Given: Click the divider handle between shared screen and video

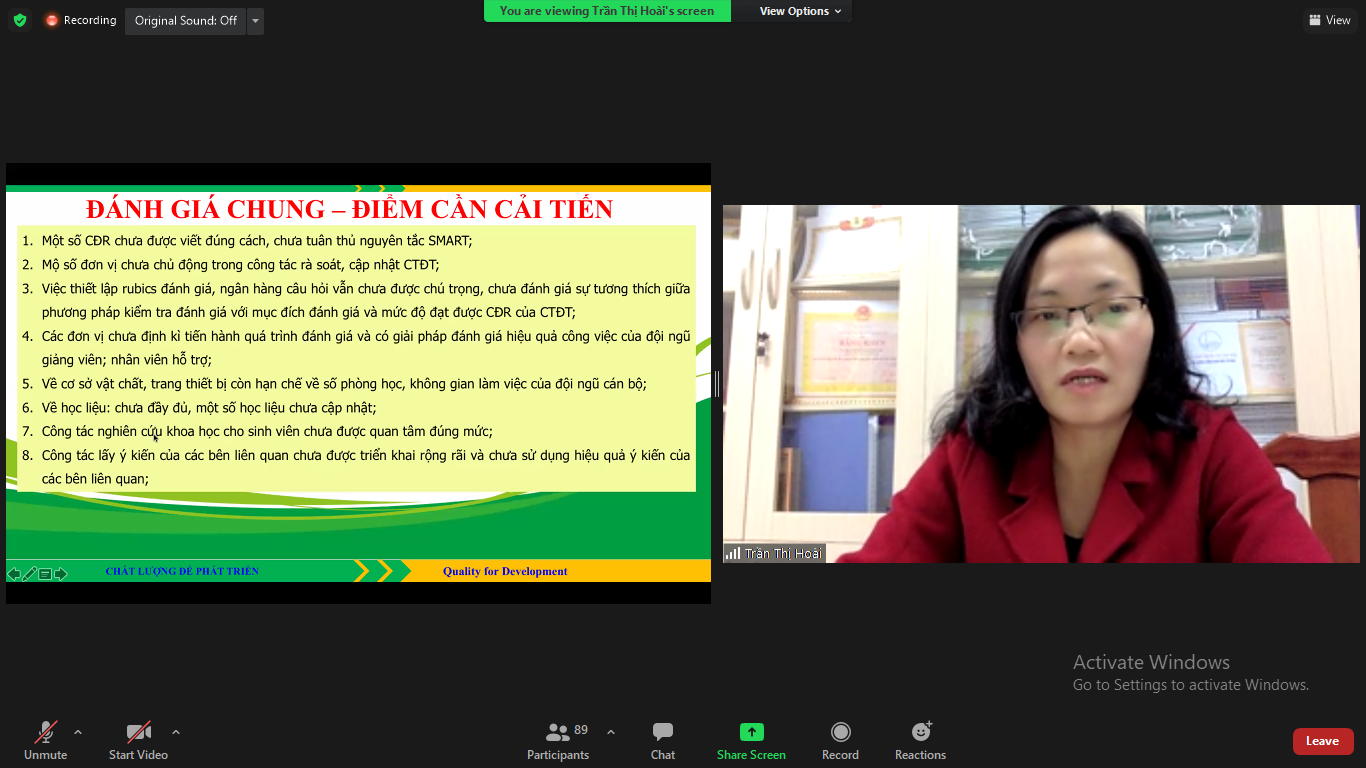Looking at the screenshot, I should click(x=717, y=384).
